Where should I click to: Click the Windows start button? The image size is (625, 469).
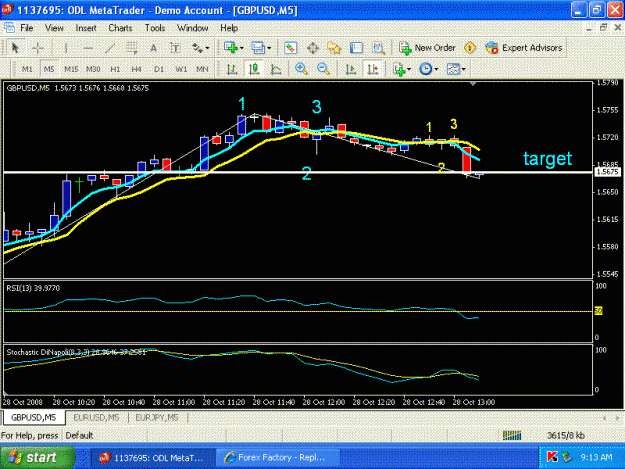pyautogui.click(x=37, y=457)
